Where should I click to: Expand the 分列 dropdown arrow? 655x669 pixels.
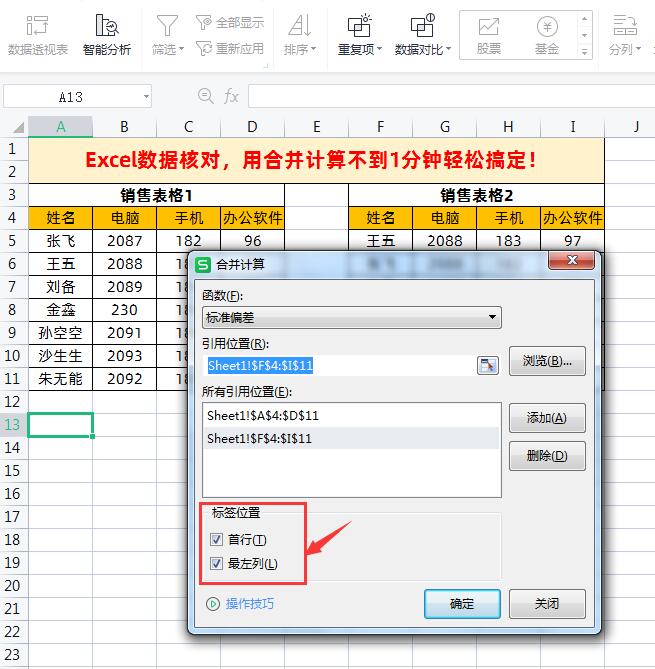(x=639, y=49)
